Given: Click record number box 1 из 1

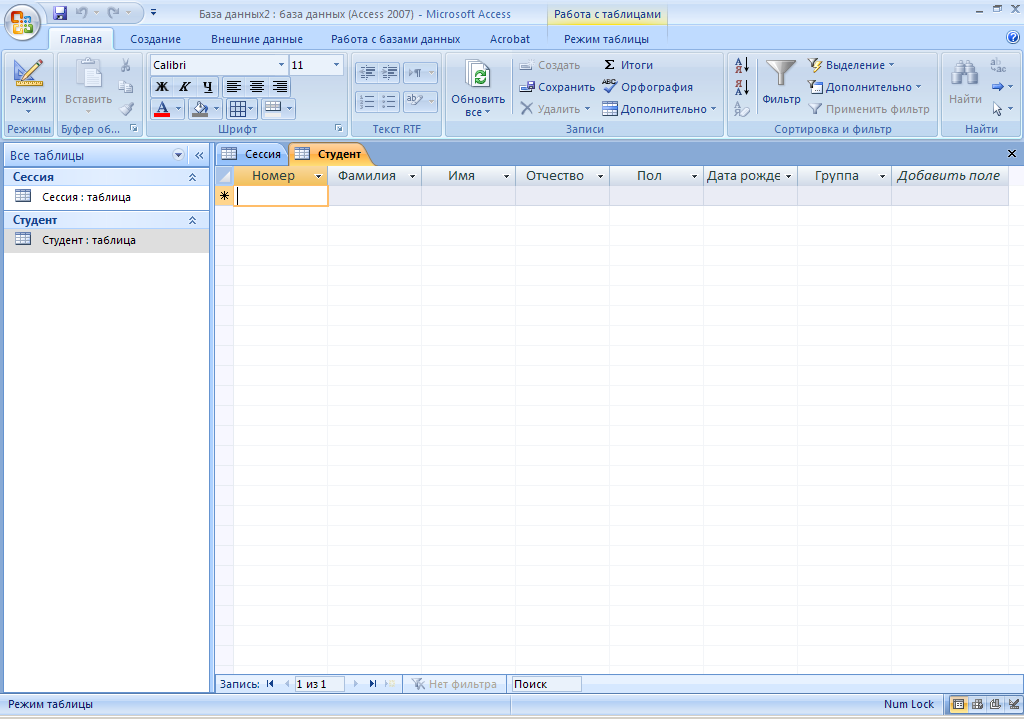Looking at the screenshot, I should 319,684.
